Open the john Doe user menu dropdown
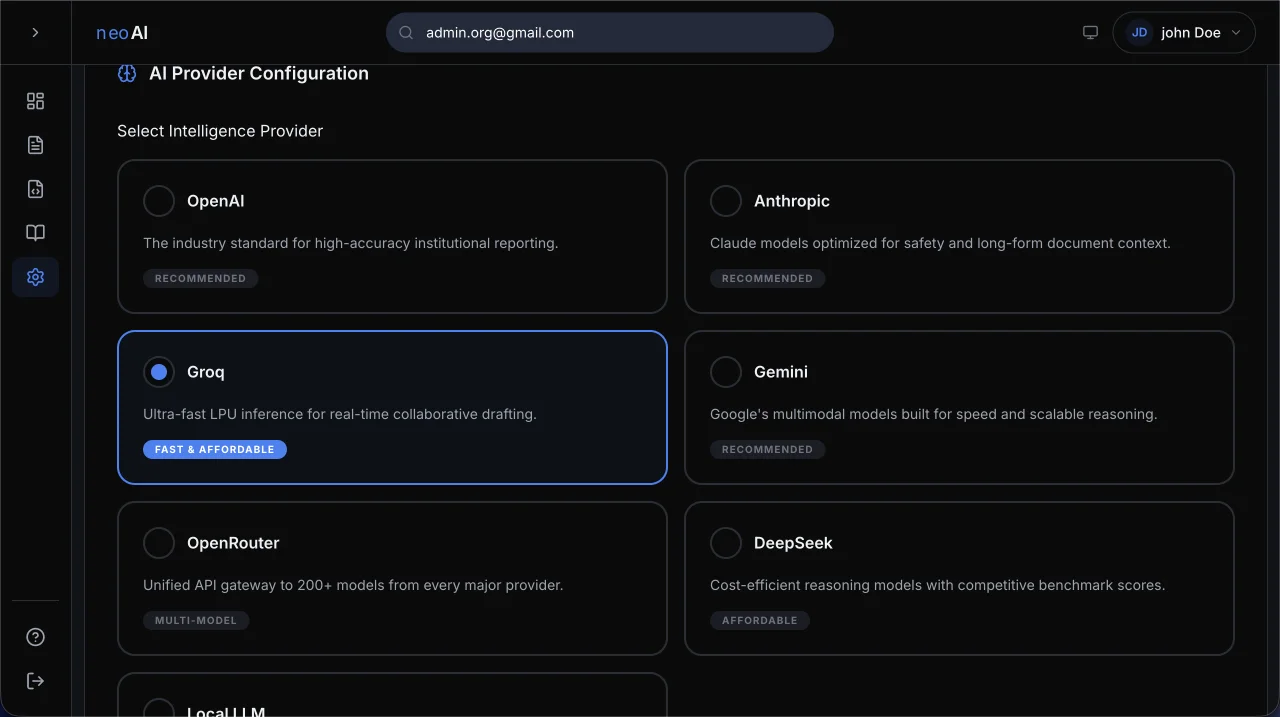 coord(1184,32)
